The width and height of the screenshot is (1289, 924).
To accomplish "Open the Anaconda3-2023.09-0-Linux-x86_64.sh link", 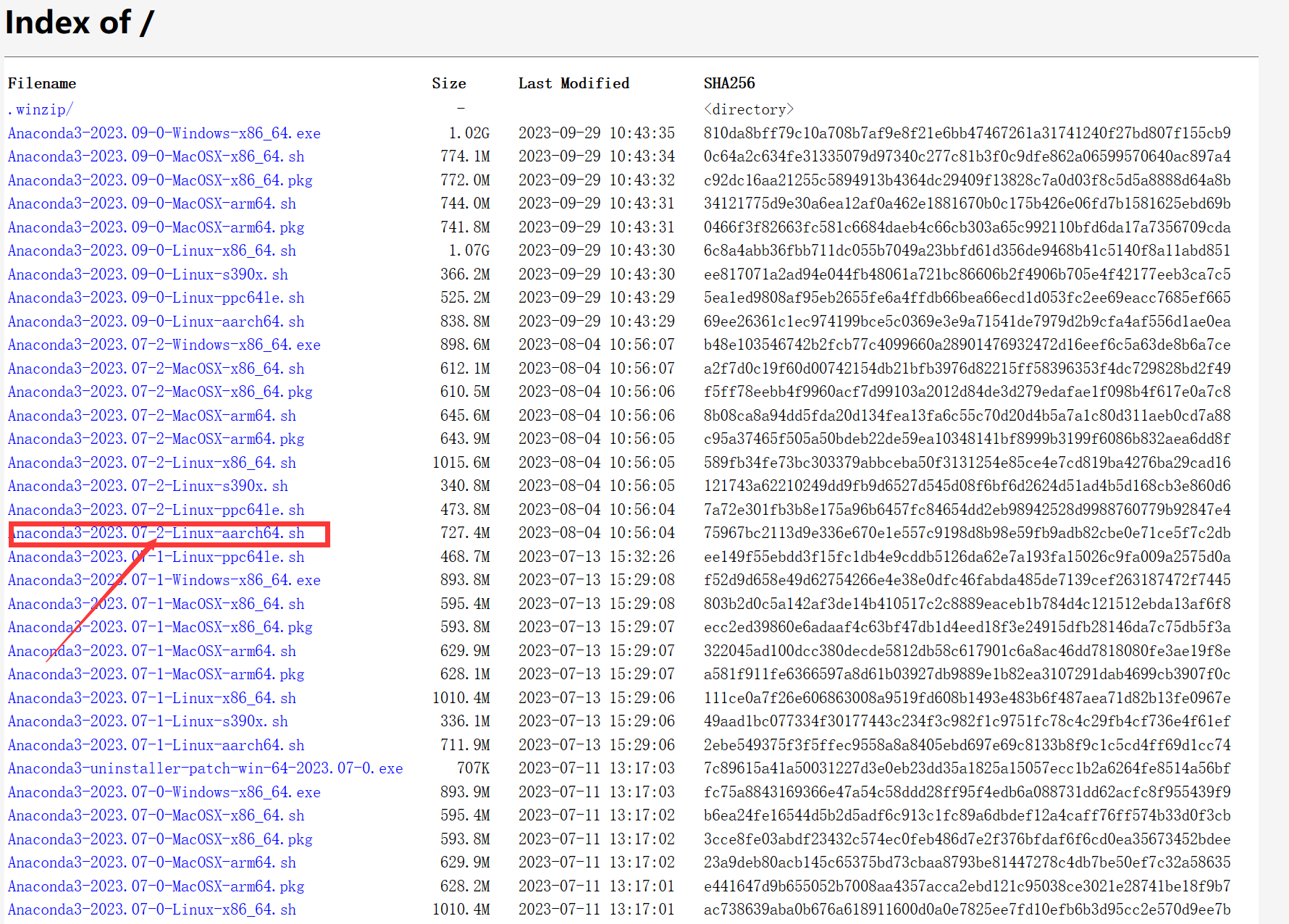I will tap(152, 251).
